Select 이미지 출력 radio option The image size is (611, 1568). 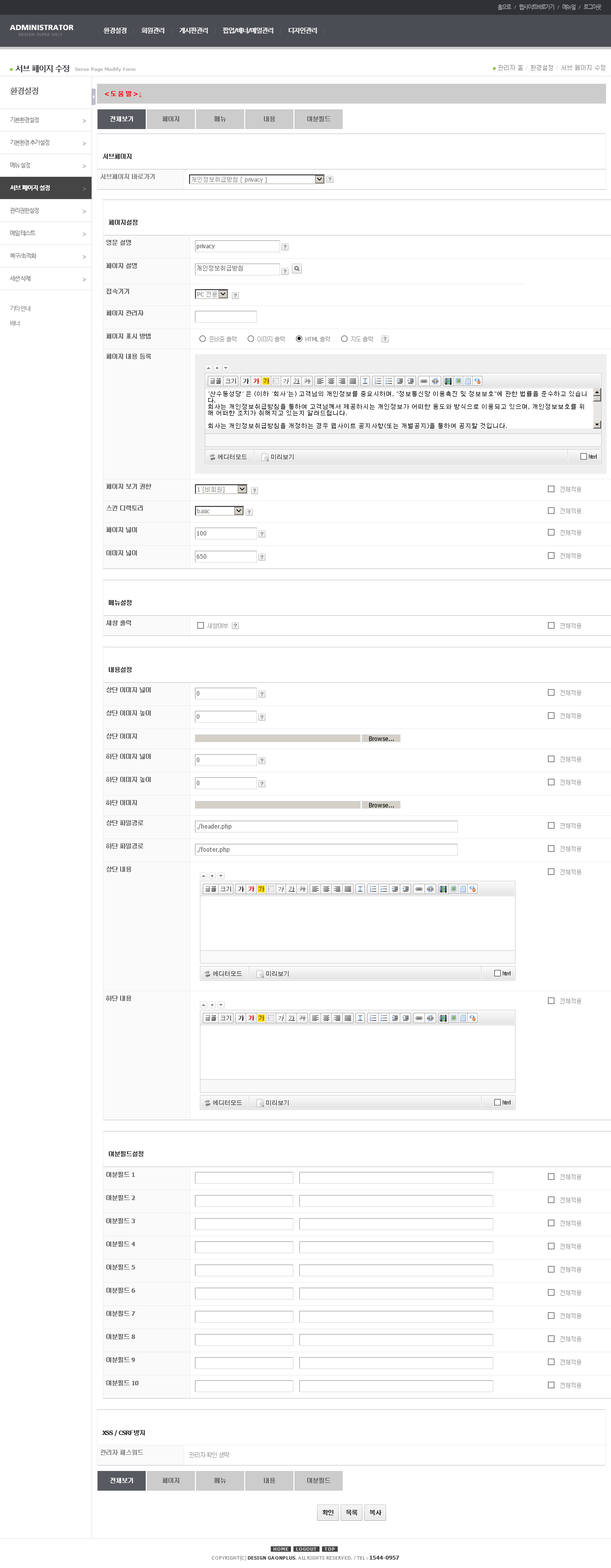251,338
